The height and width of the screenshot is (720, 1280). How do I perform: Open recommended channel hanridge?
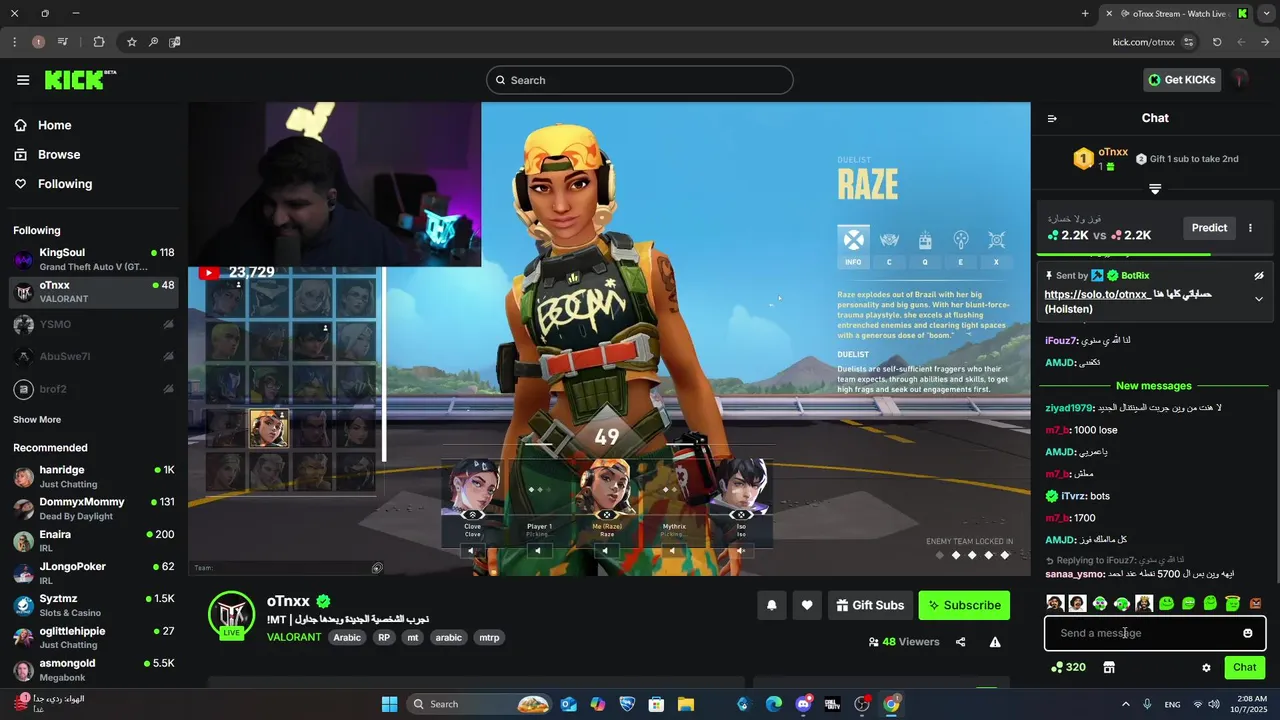tap(94, 476)
